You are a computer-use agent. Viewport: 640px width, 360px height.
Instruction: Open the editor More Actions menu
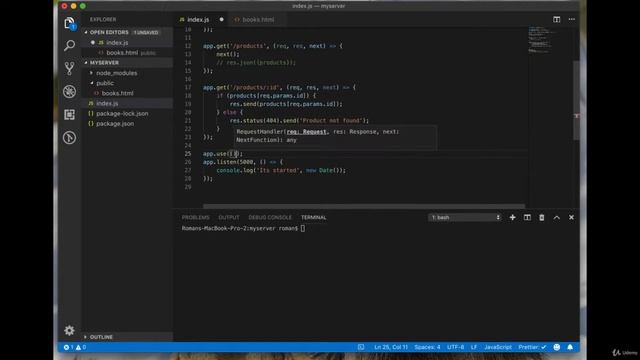click(x=571, y=19)
